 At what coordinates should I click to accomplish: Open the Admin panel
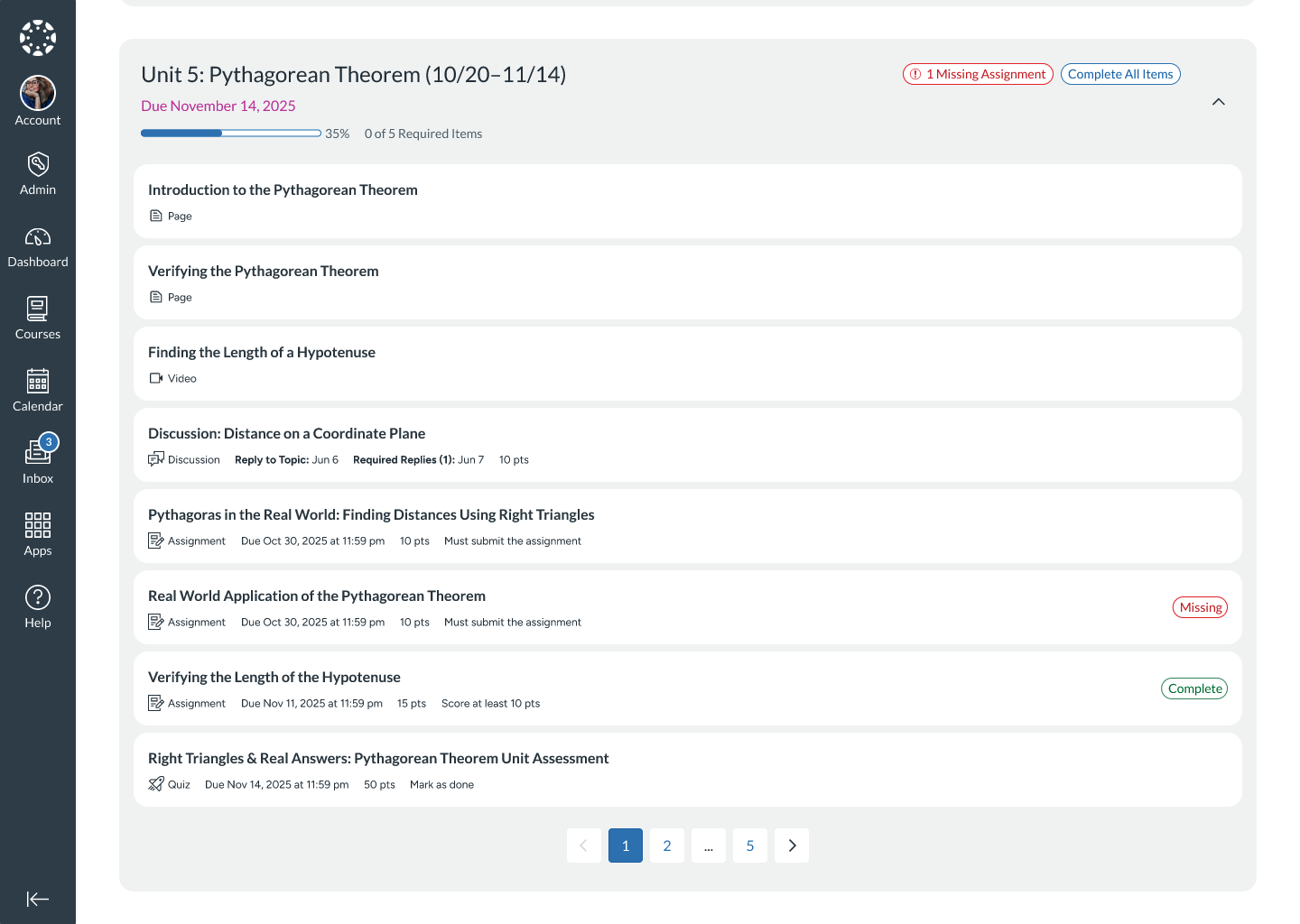click(x=37, y=173)
